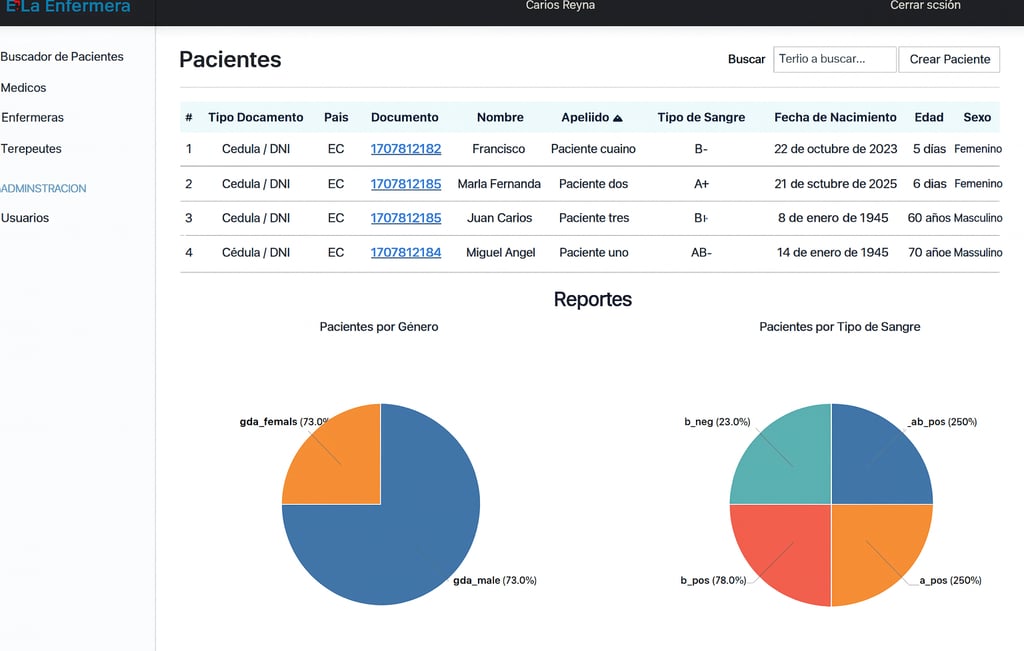Screen dimensions: 1024x651
Task: Open document link for Juan Carlos
Action: coord(406,218)
